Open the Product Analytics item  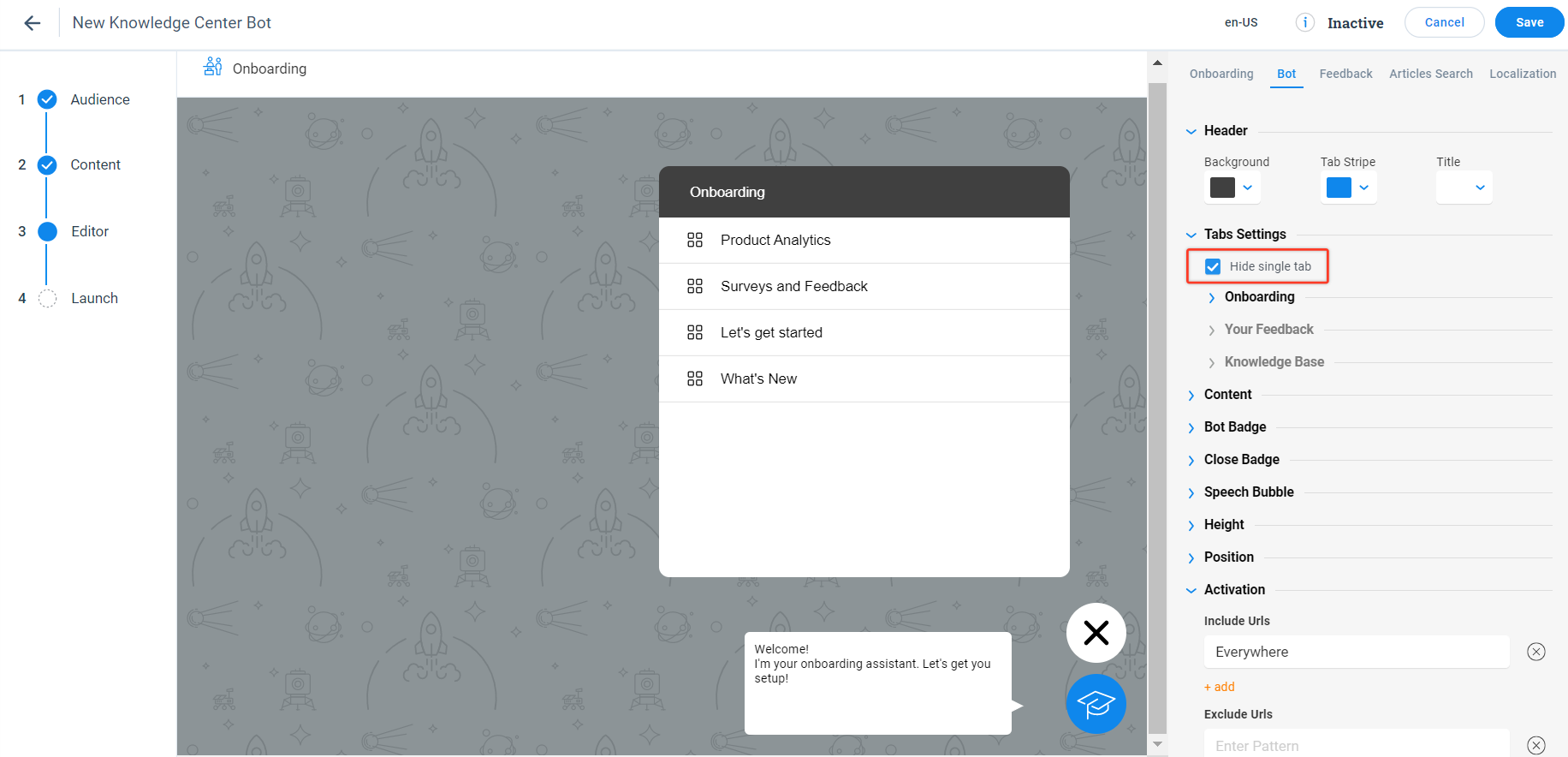pyautogui.click(x=864, y=240)
